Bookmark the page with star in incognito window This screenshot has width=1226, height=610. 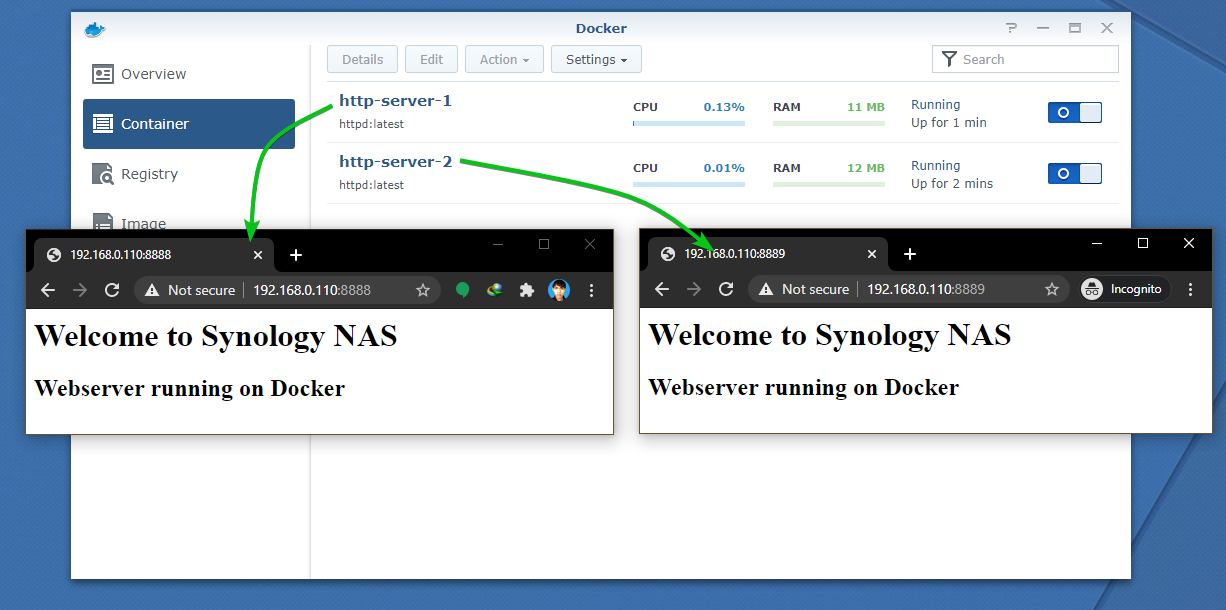pos(1052,289)
